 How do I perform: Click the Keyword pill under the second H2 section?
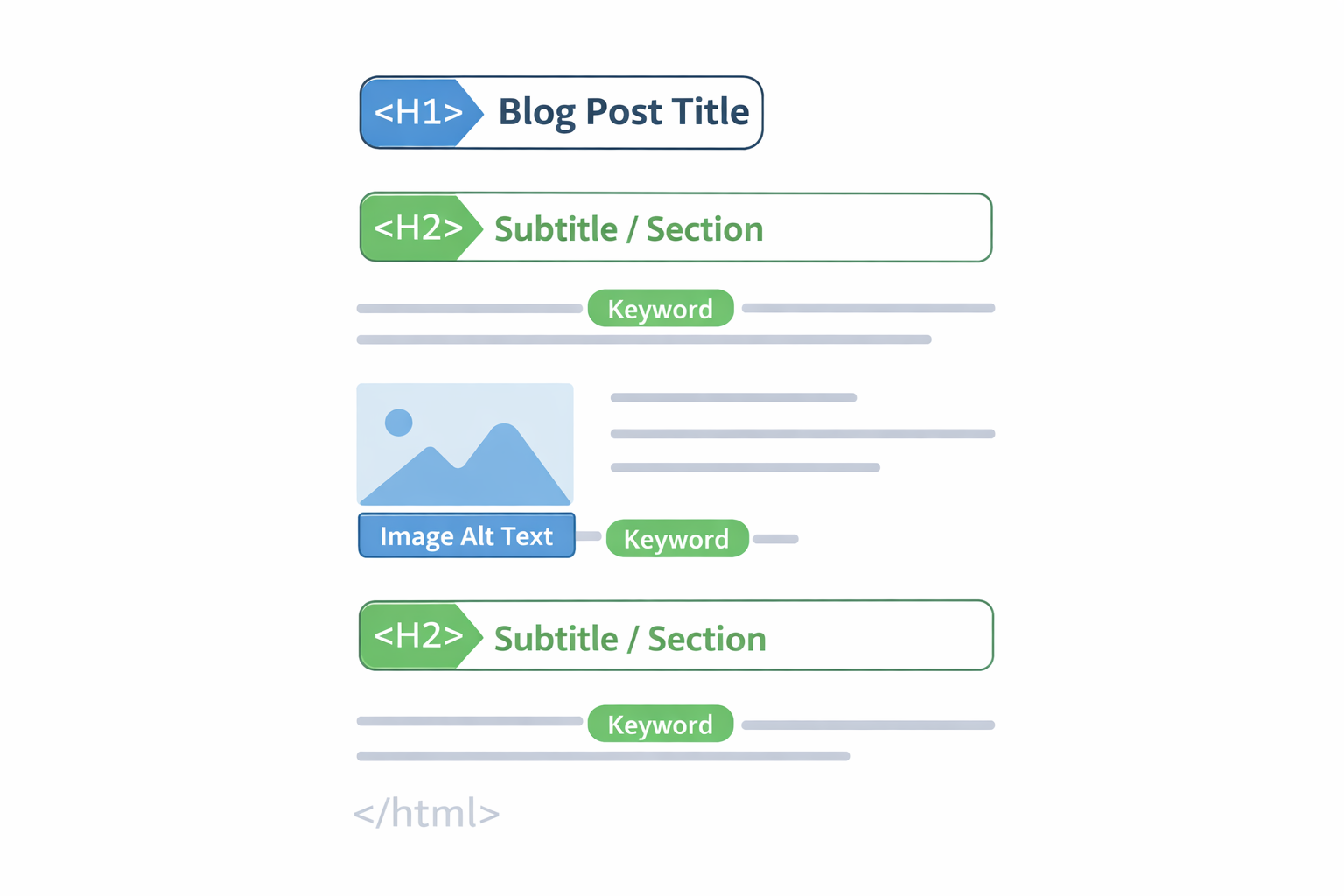(x=660, y=724)
